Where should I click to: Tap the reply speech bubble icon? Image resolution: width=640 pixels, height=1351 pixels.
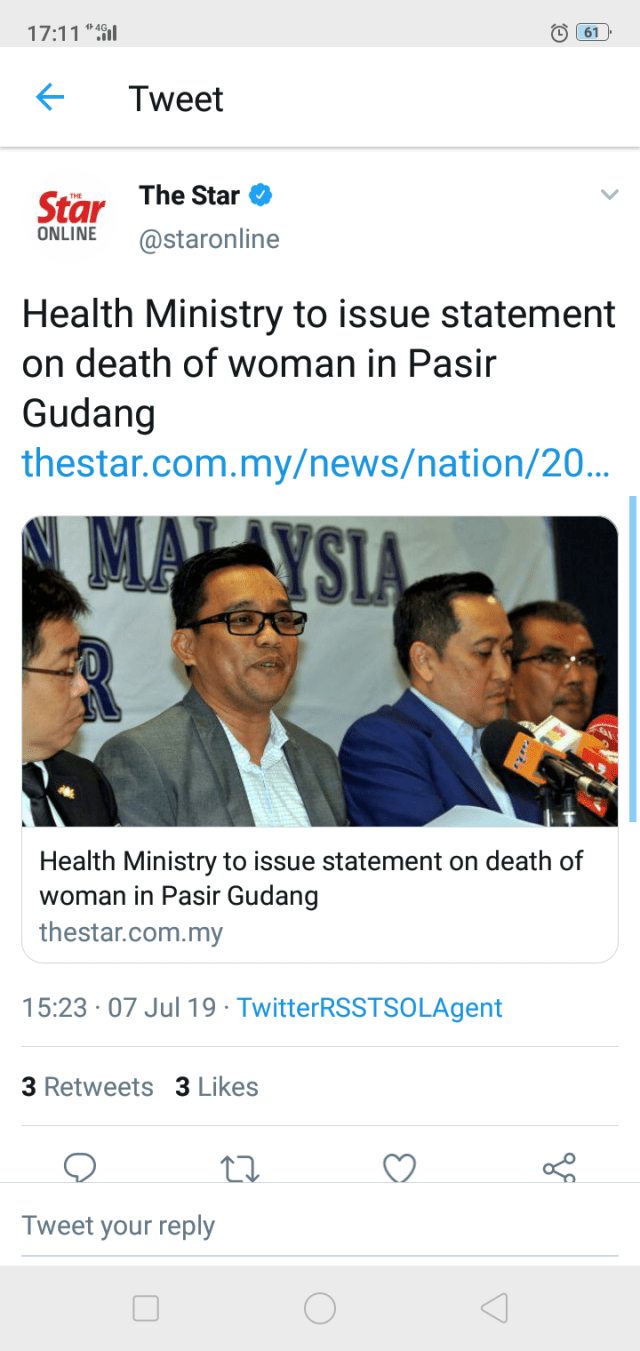pos(79,1167)
